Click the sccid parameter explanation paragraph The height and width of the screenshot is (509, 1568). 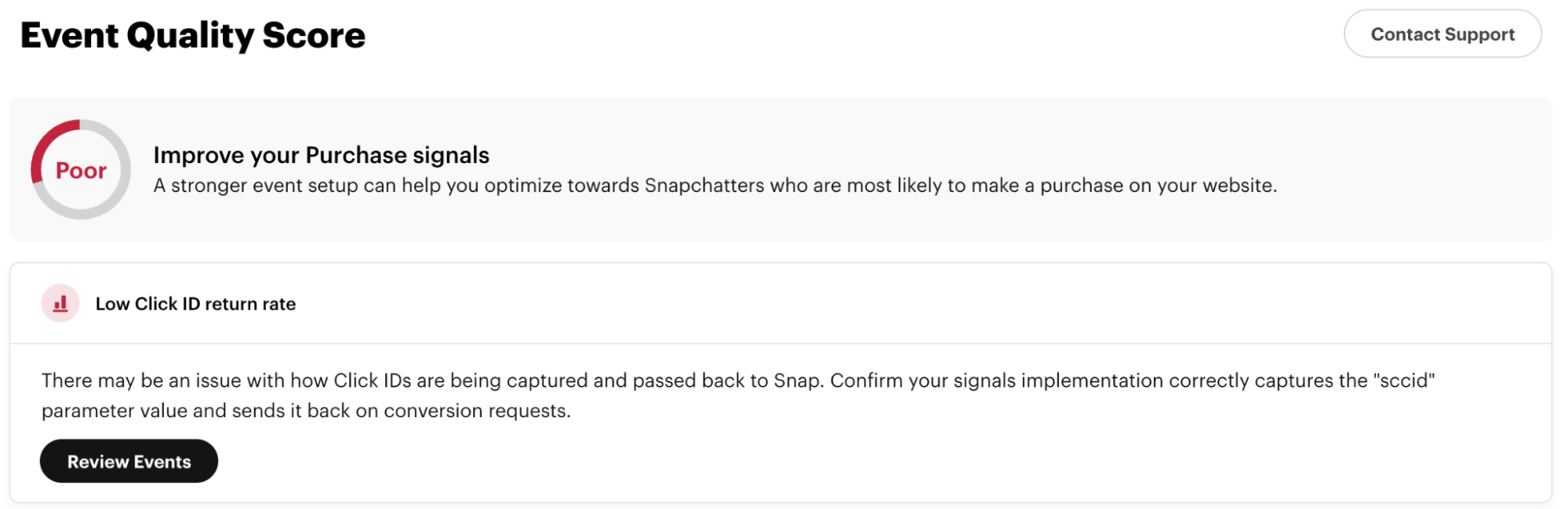tap(738, 395)
